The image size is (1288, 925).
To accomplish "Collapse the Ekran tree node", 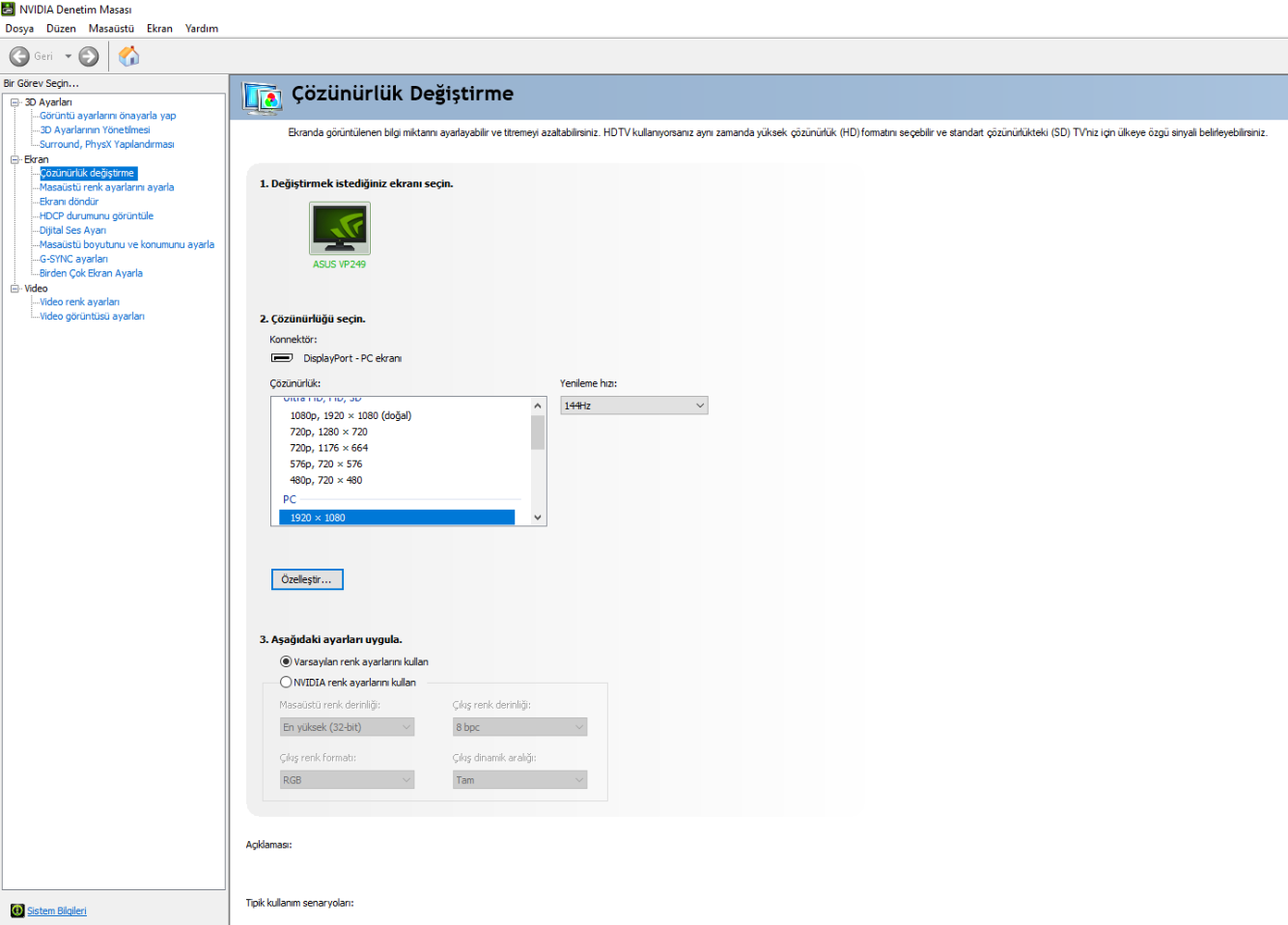I will click(15, 159).
